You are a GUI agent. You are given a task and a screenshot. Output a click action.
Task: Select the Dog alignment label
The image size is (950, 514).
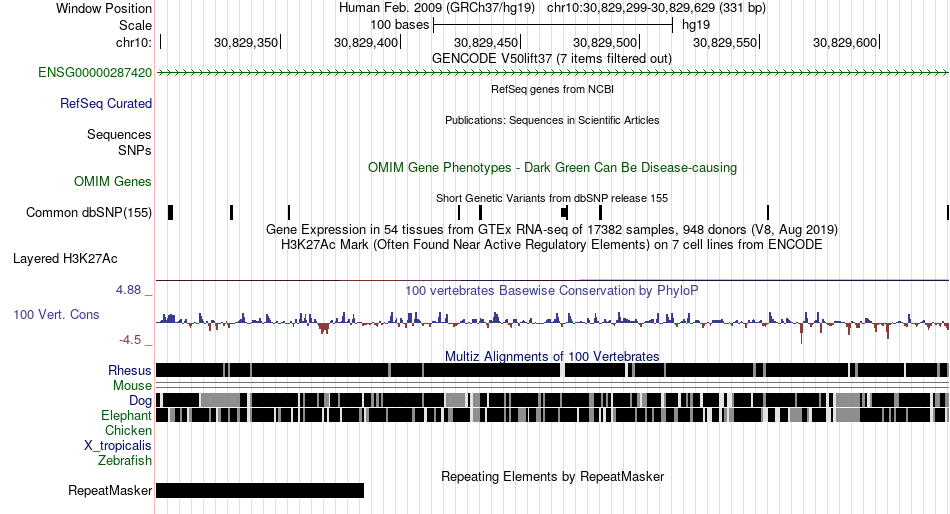click(x=140, y=401)
